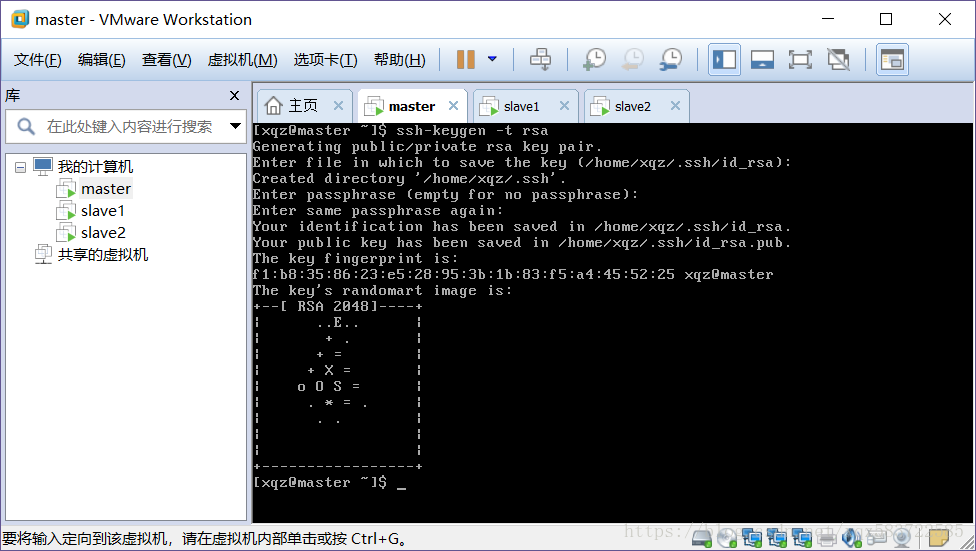The width and height of the screenshot is (976, 551).
Task: Click the 'ssh-keygen -t rsa' command text
Action: click(x=472, y=131)
